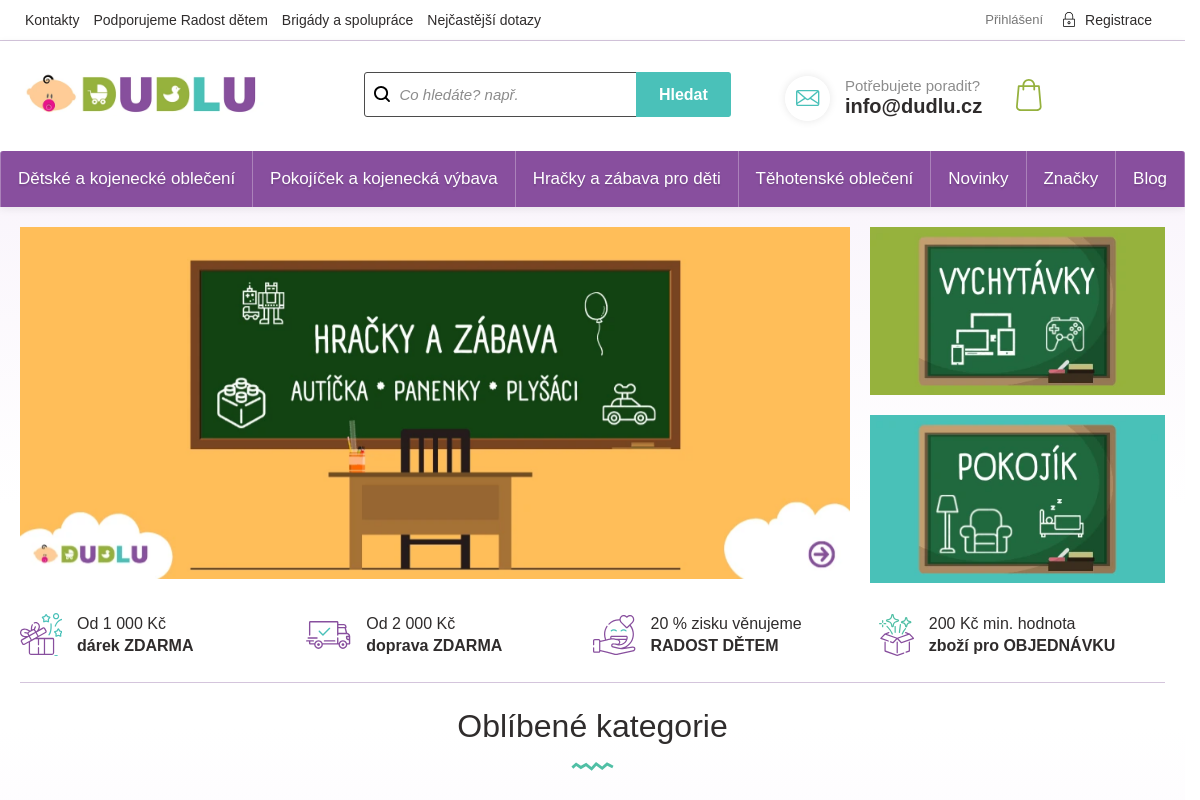The height and width of the screenshot is (800, 1200).
Task: Open the Hračky a zábava pro děti category
Action: click(626, 179)
